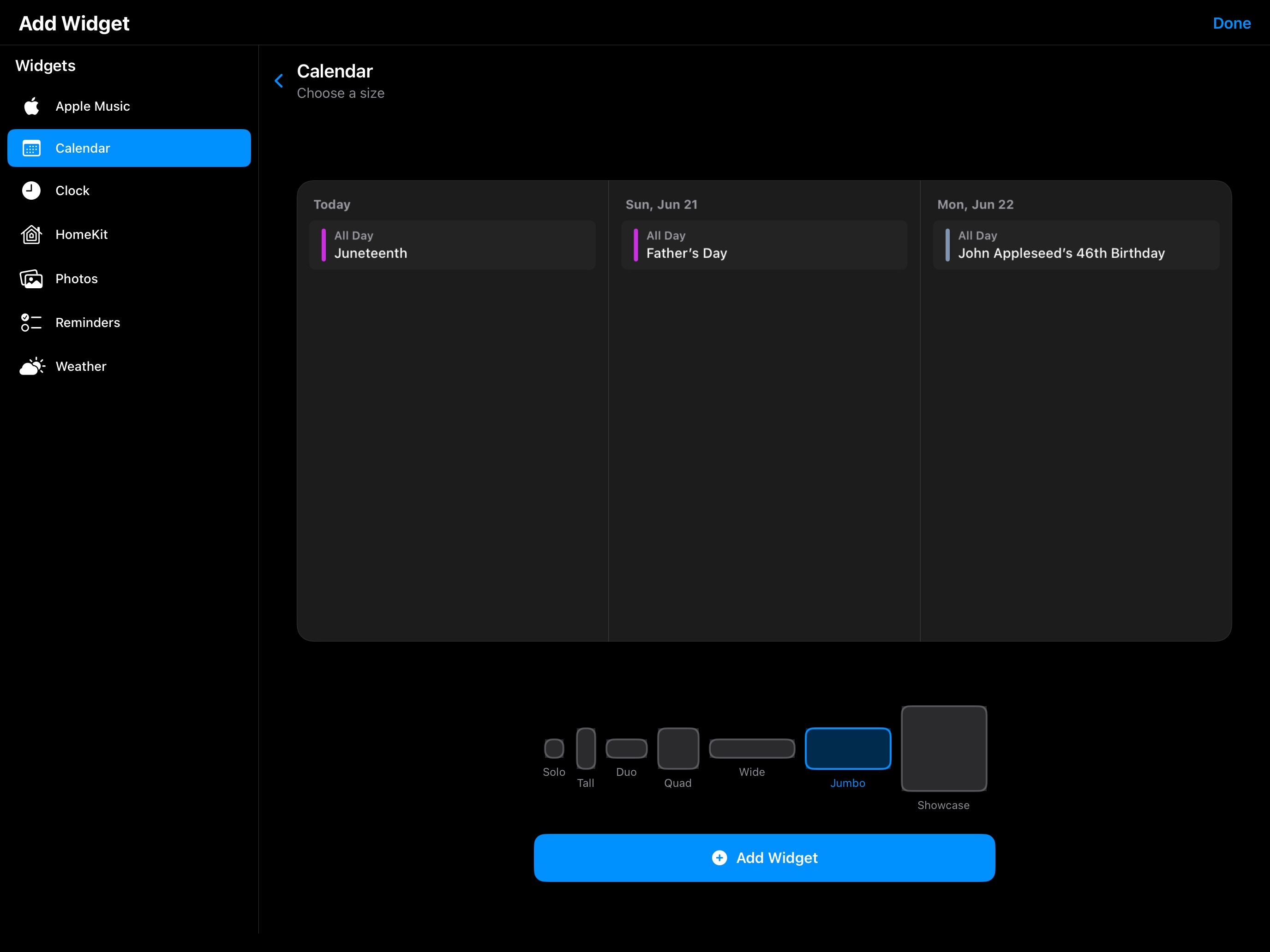Click the Juneteenth all-day event
Viewport: 1270px width, 952px height.
[x=452, y=245]
